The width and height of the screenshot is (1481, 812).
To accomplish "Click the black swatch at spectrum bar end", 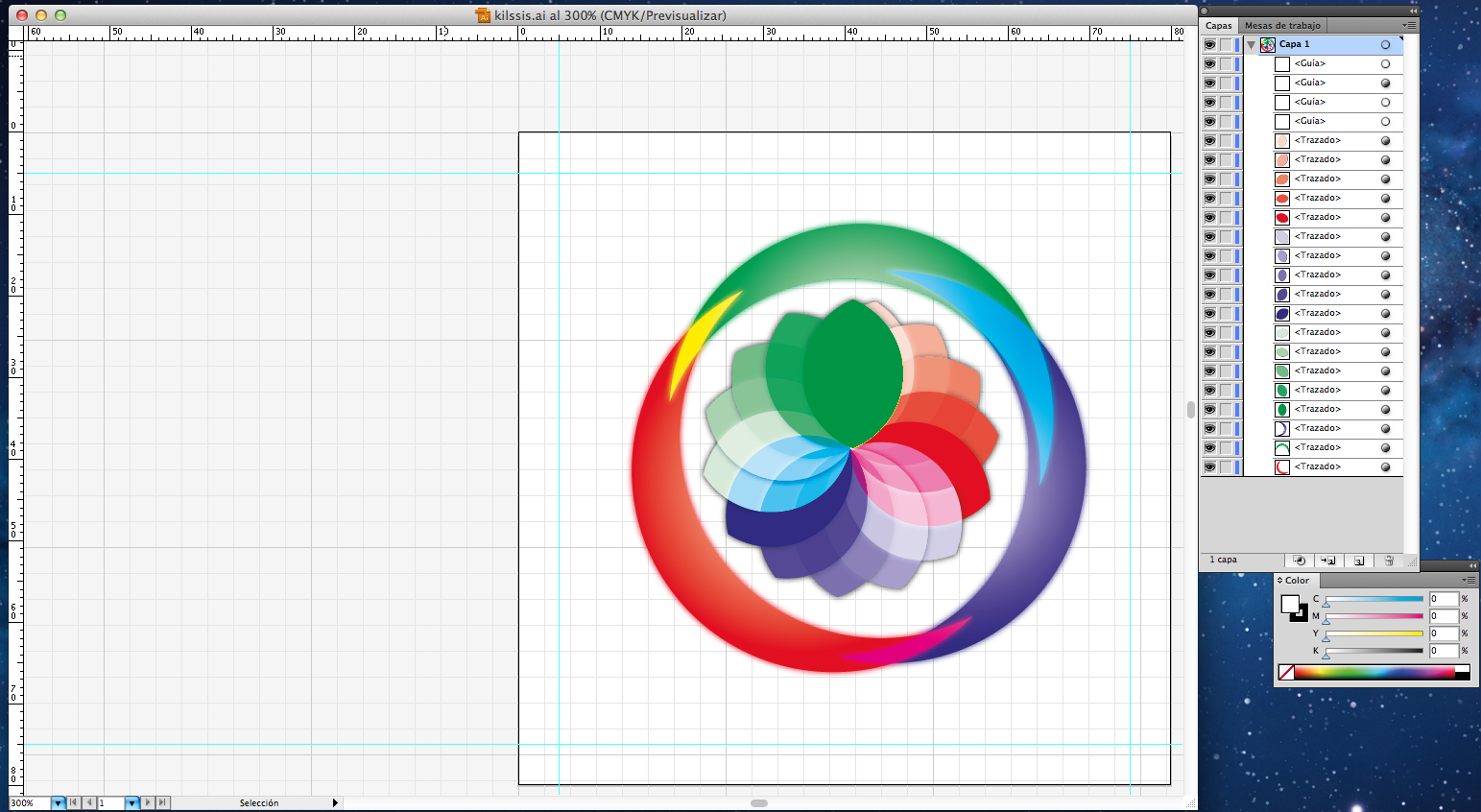I will (1462, 676).
